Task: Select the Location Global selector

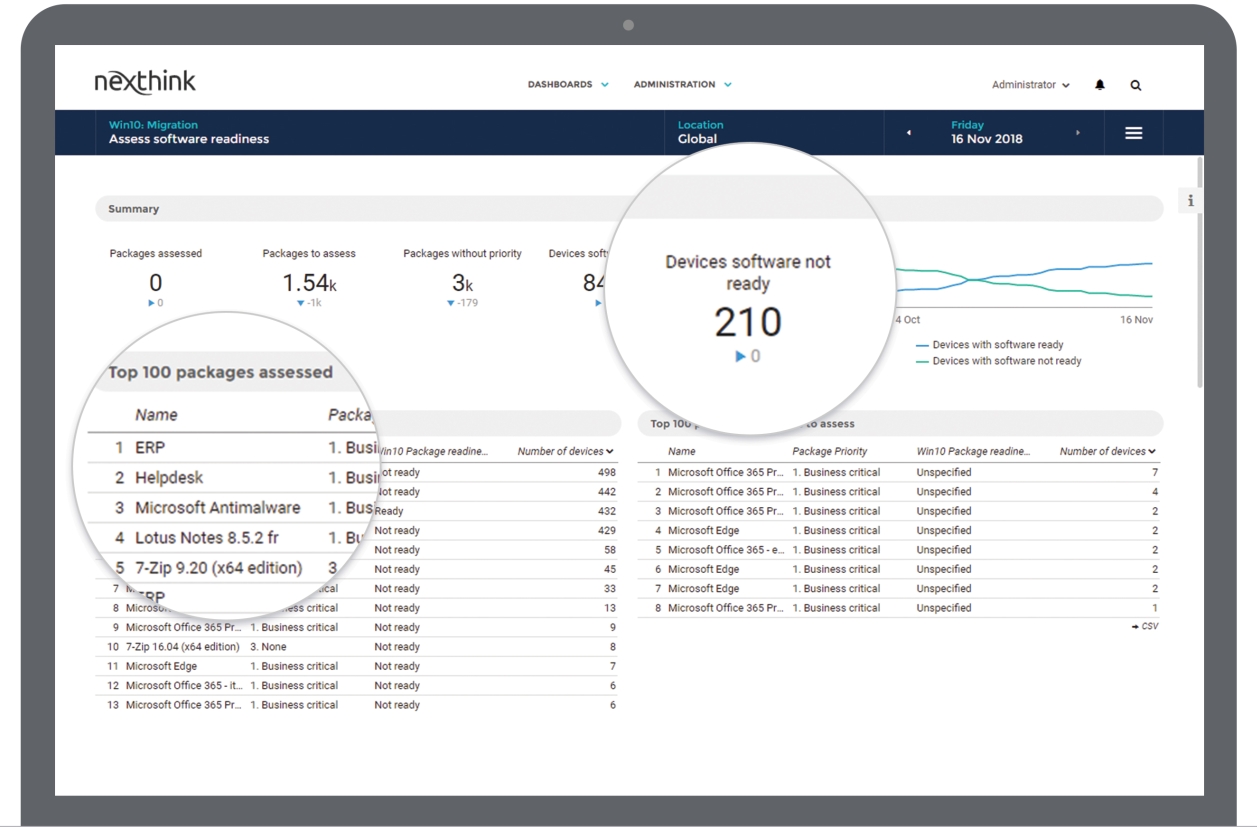Action: coord(700,132)
